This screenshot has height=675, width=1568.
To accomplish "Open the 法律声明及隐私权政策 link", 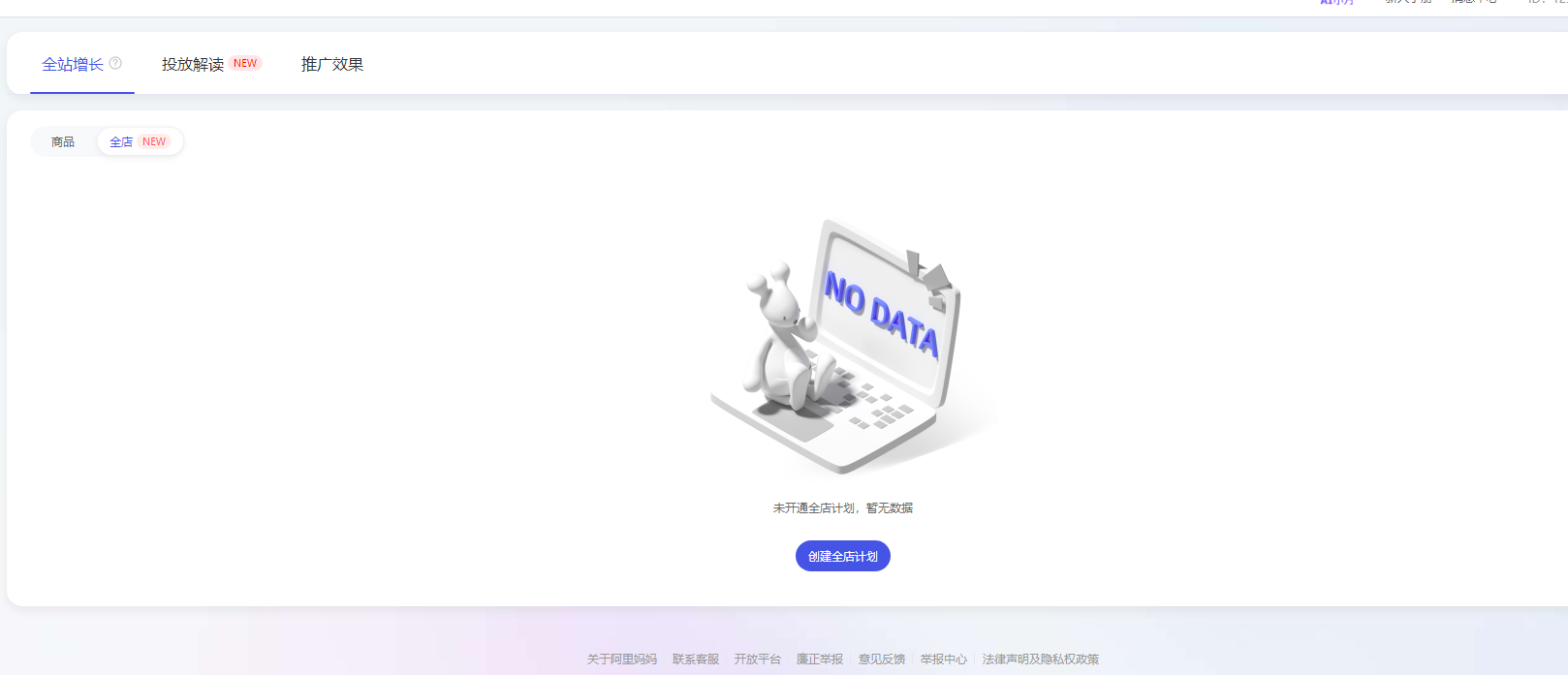I will [1041, 659].
